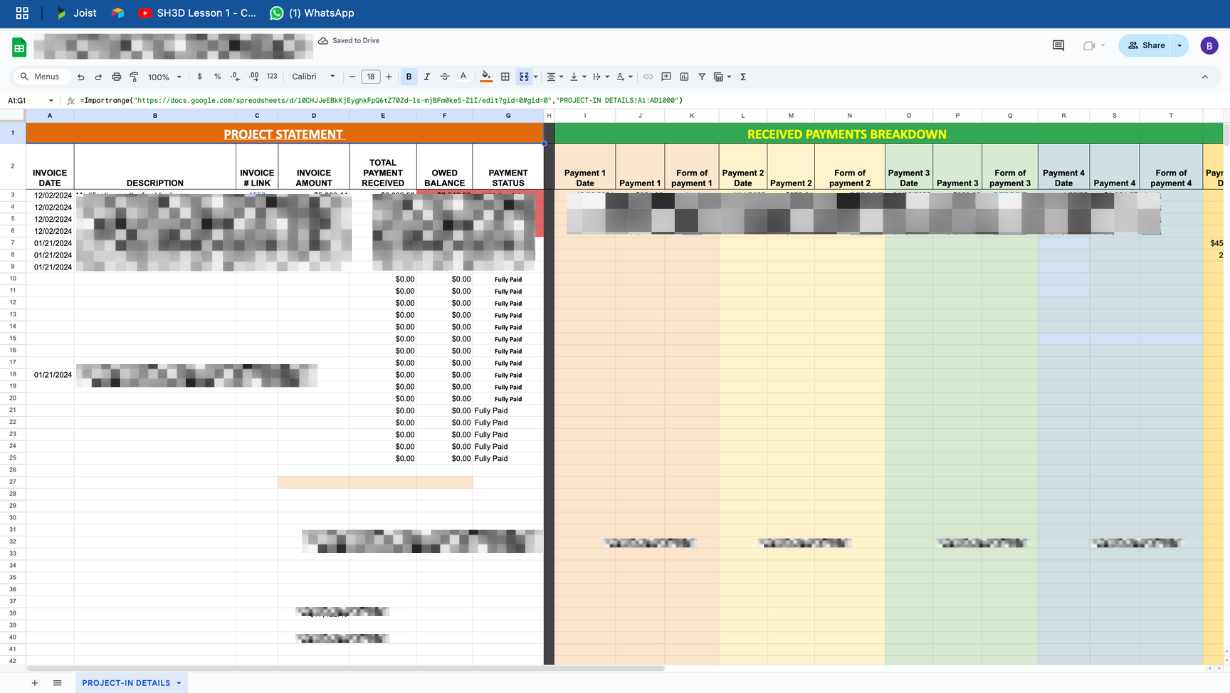Switch to the WhatsApp tab

tap(312, 13)
